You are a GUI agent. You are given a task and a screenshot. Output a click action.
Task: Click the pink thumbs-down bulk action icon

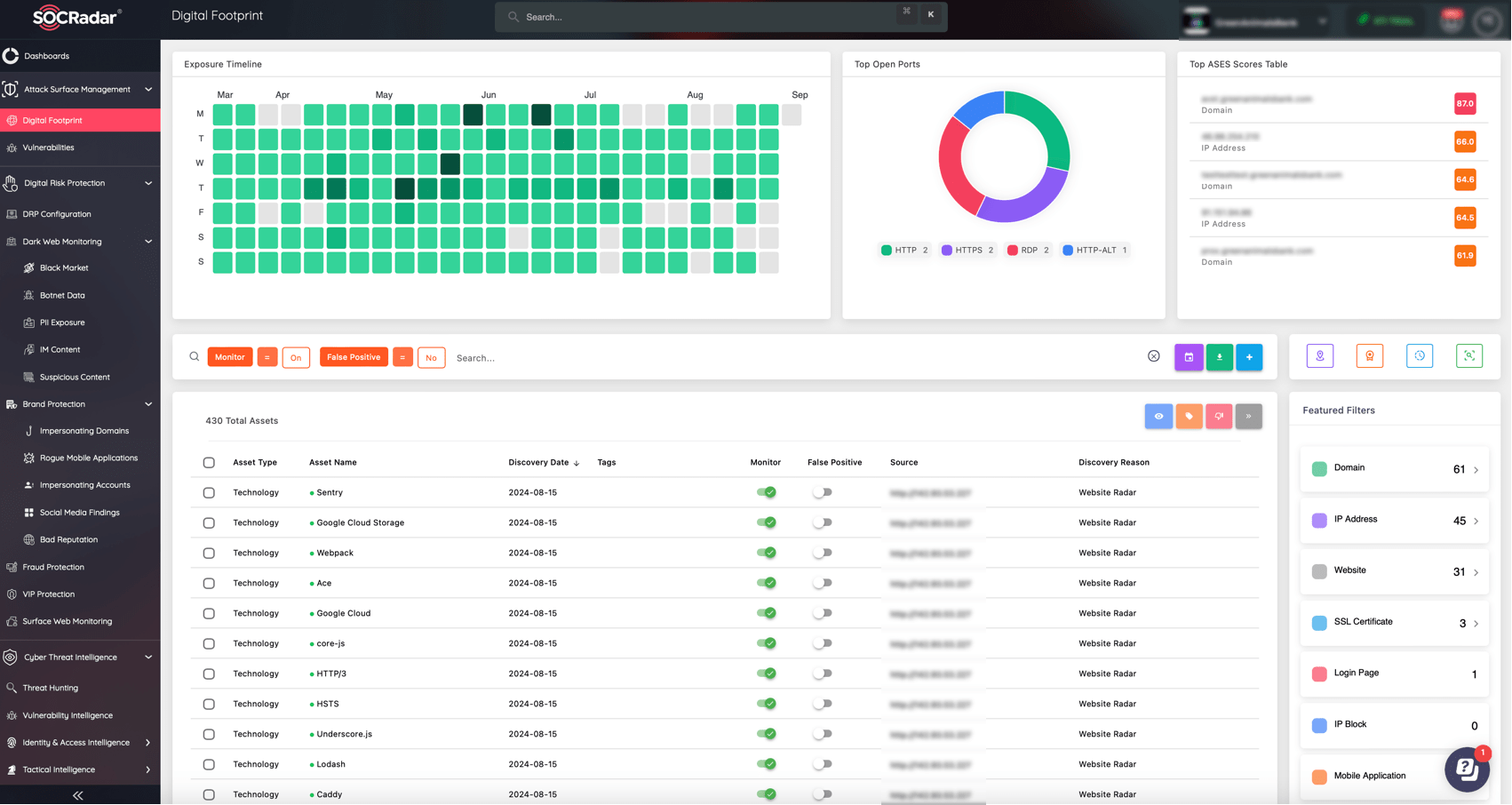[1218, 416]
